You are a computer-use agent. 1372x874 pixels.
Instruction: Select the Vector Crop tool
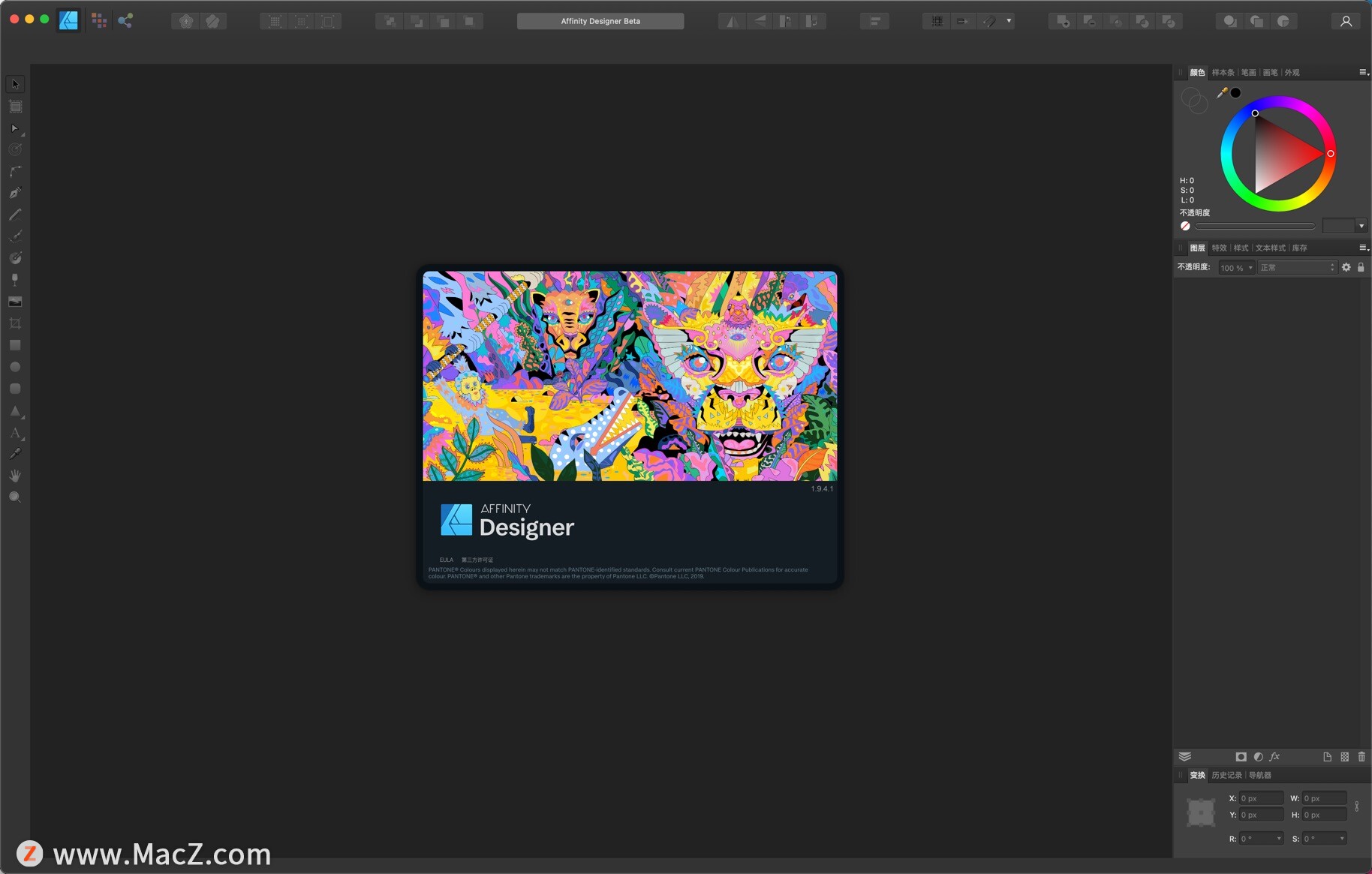click(x=15, y=323)
